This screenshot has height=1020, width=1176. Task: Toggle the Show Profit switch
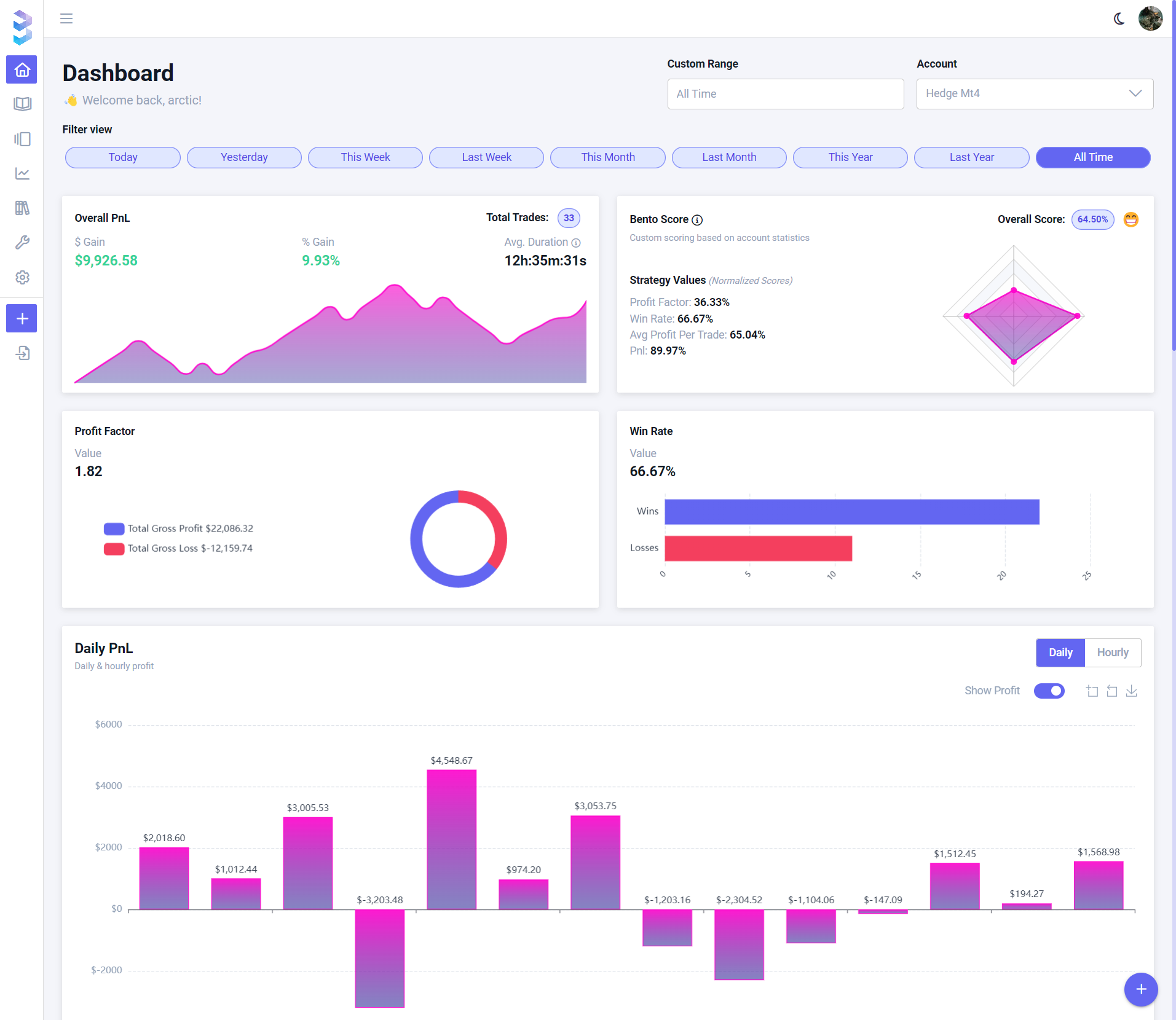point(1049,691)
